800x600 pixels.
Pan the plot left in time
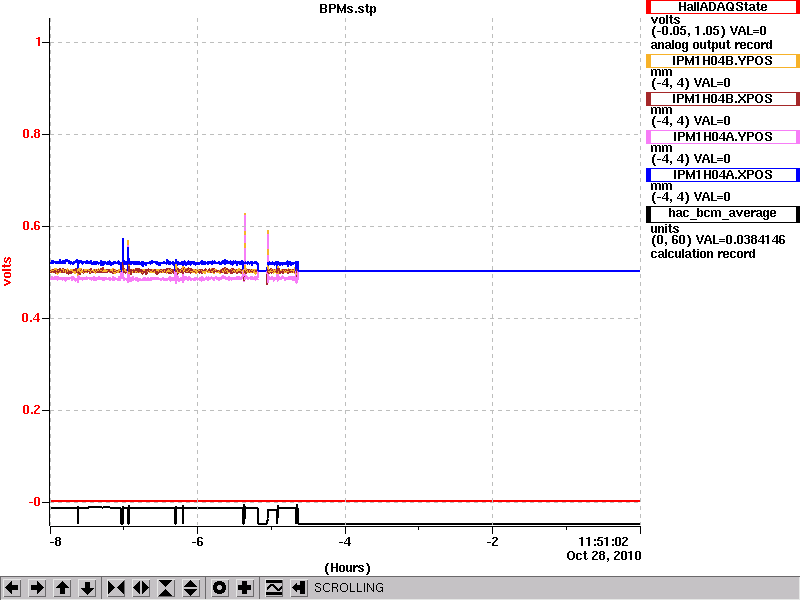click(12, 588)
